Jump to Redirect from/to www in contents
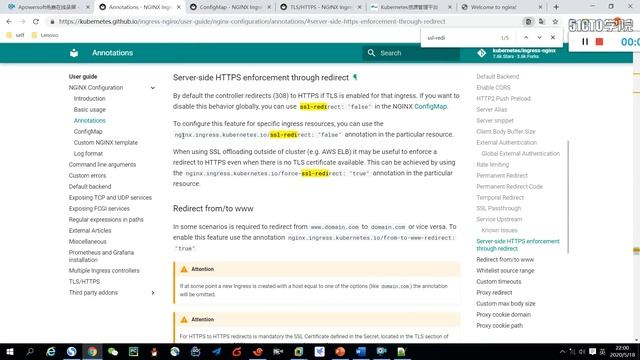The width and height of the screenshot is (640, 360). pyautogui.click(x=505, y=260)
